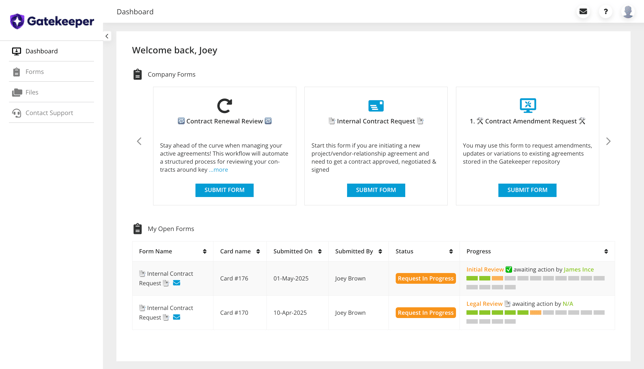
Task: Sort table by Form Name
Action: tap(205, 251)
